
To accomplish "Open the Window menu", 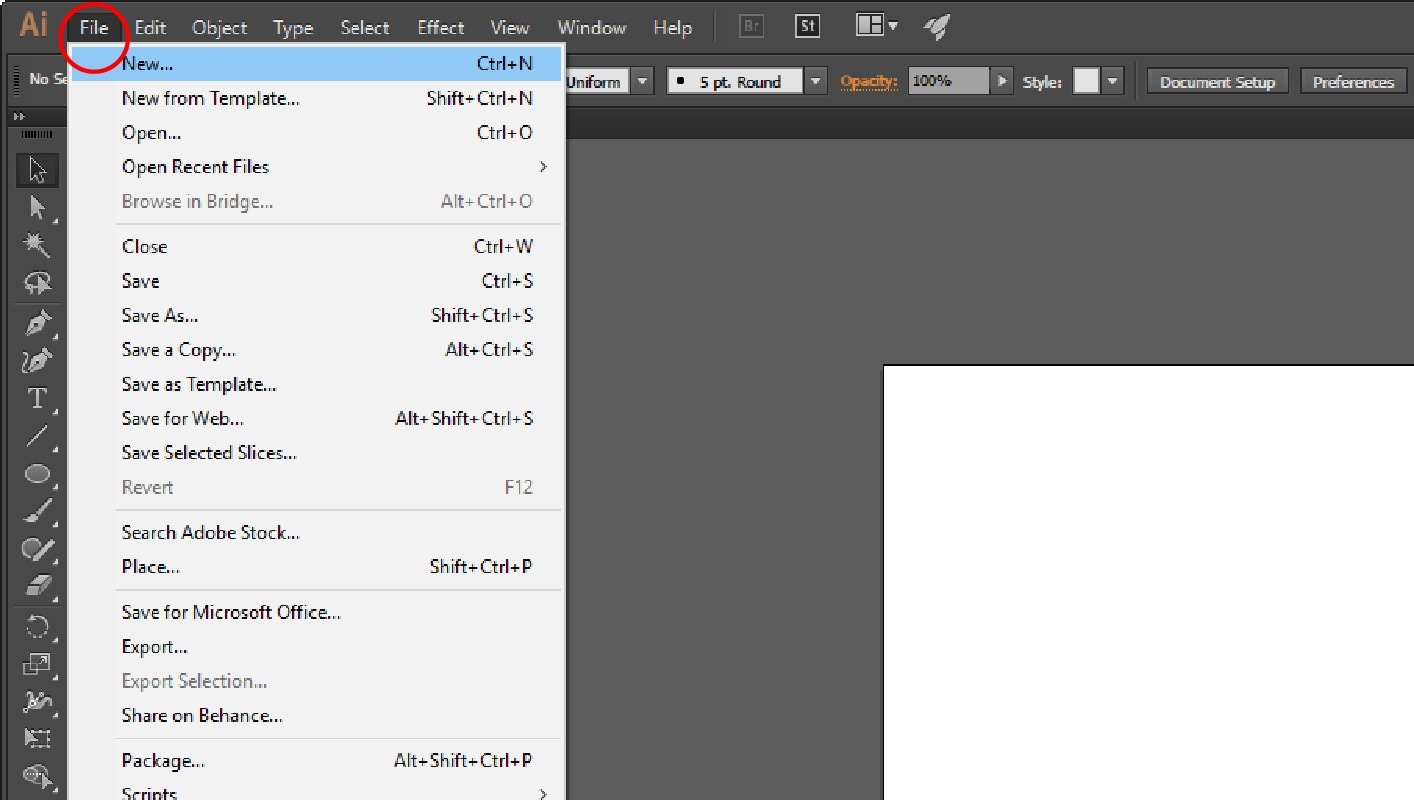I will tap(591, 27).
